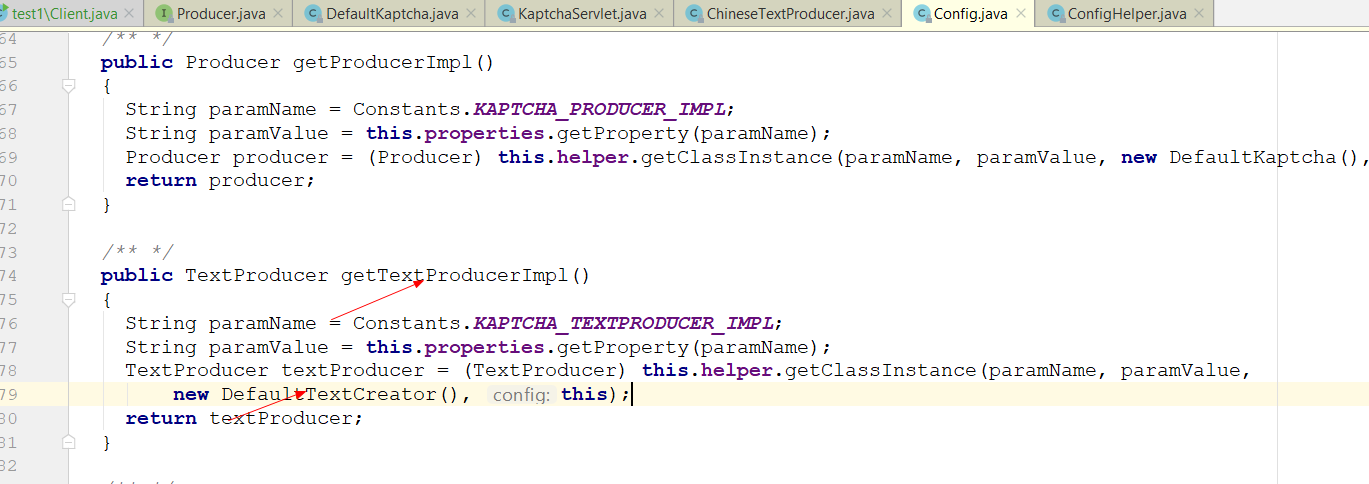Click the (TextProducer) cast expression

[544, 371]
